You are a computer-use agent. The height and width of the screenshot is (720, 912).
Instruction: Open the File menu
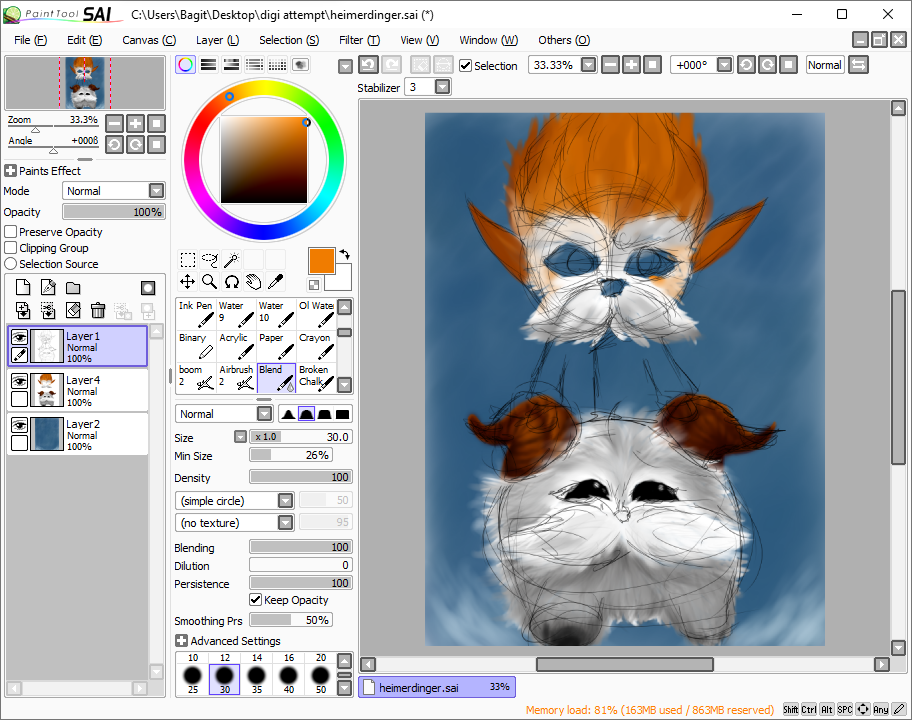point(30,40)
